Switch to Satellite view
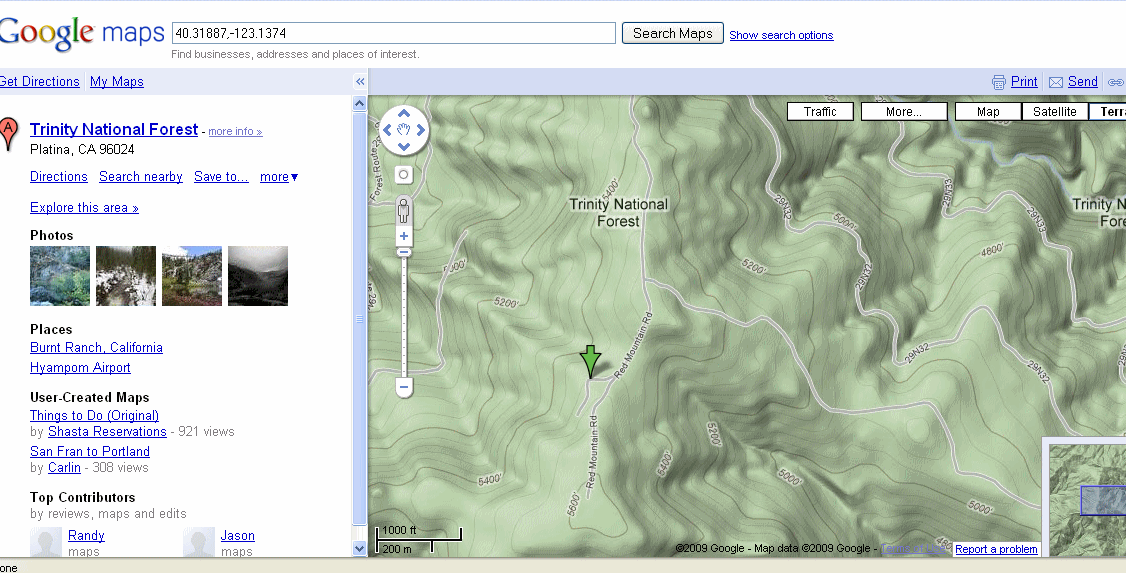This screenshot has height=573, width=1126. coord(1054,112)
